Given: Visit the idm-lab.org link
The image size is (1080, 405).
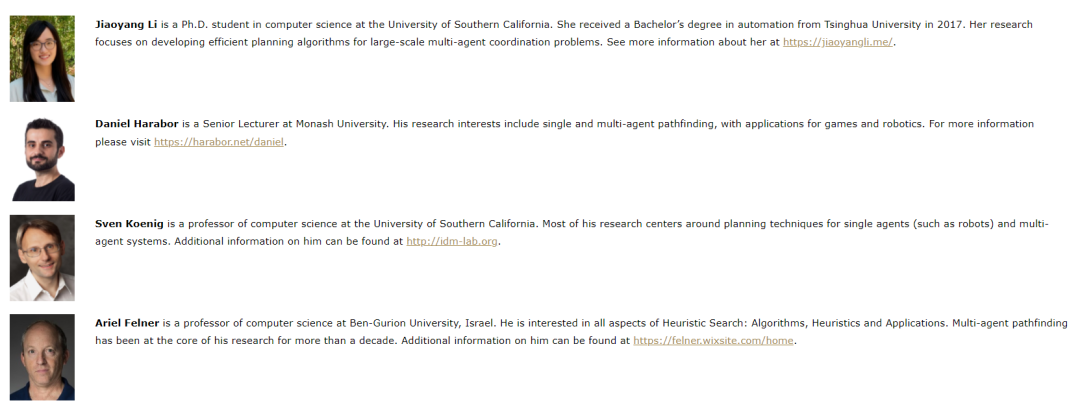Looking at the screenshot, I should [452, 242].
